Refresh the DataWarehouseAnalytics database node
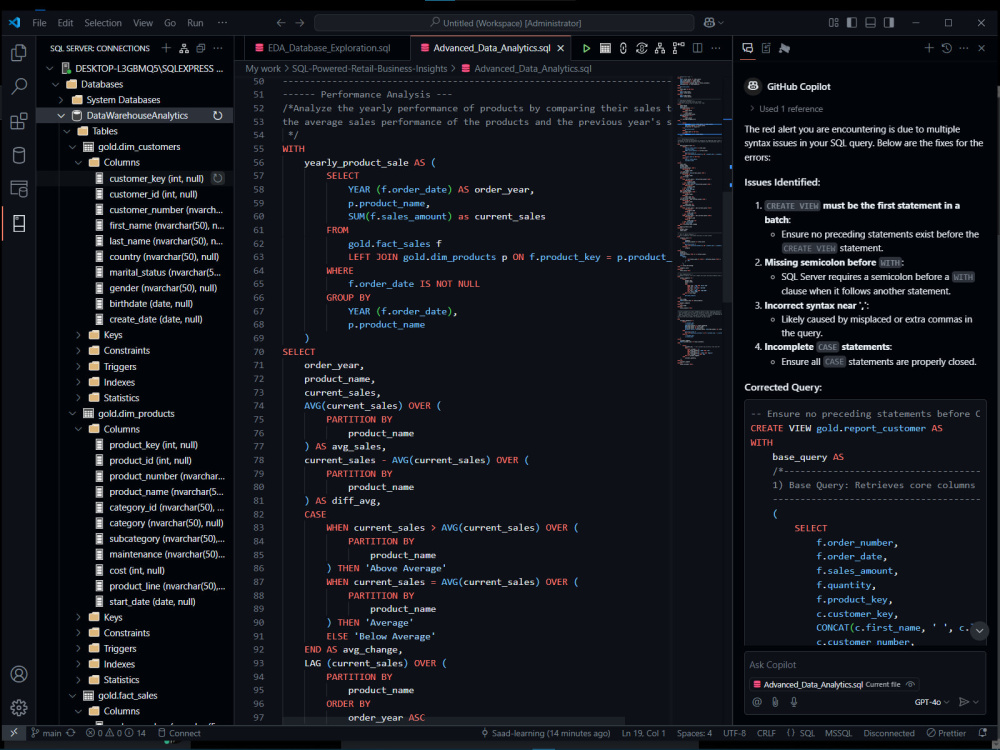The image size is (1000, 750). point(217,115)
